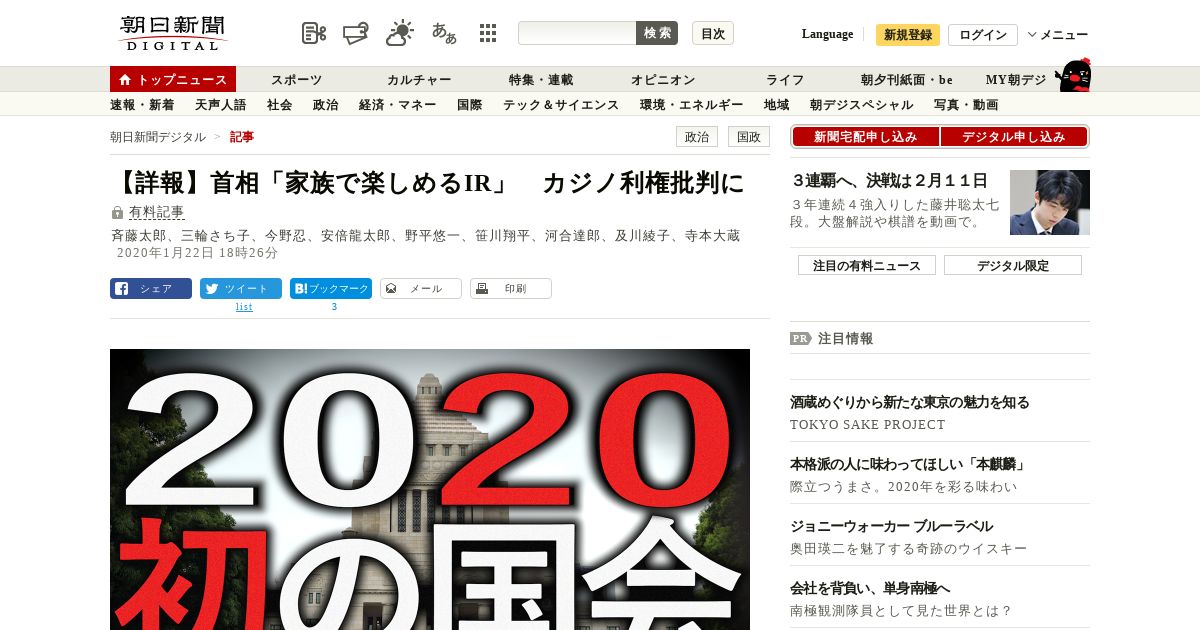Click ログイン button
This screenshot has height=630, width=1200.
pos(983,35)
